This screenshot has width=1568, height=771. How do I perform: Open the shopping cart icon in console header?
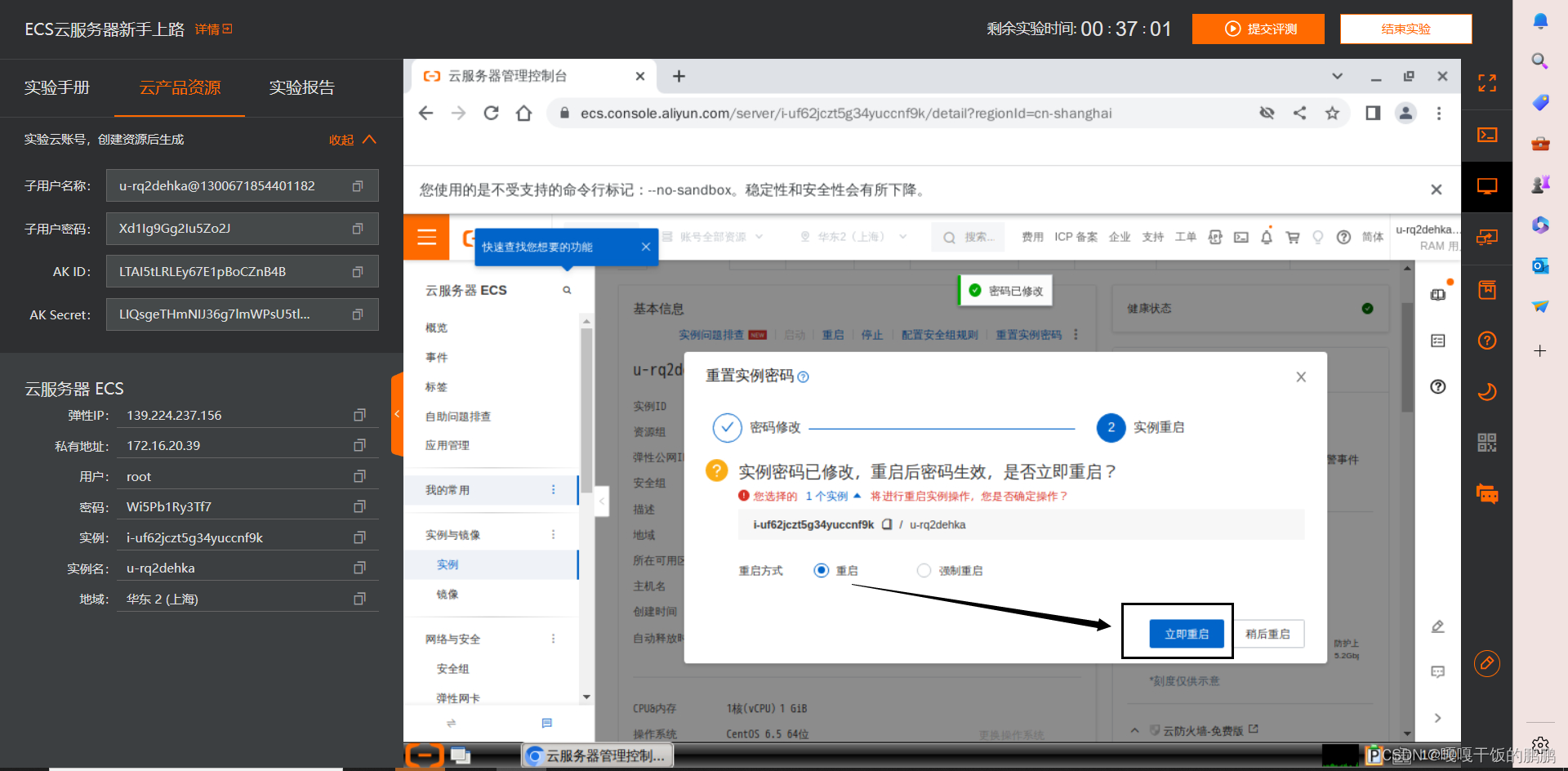pyautogui.click(x=1293, y=237)
